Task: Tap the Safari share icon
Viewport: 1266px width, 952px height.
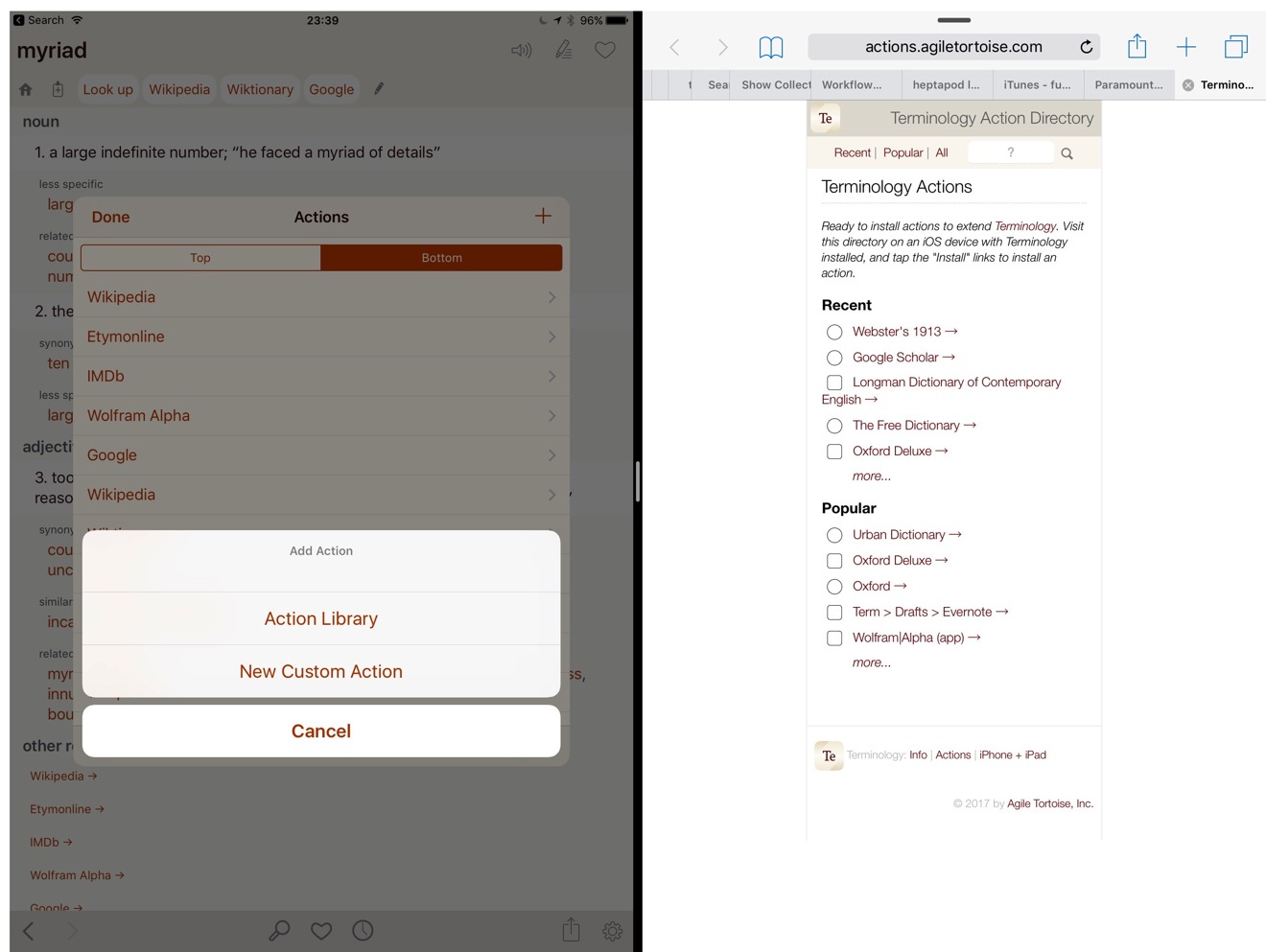Action: [x=1137, y=45]
